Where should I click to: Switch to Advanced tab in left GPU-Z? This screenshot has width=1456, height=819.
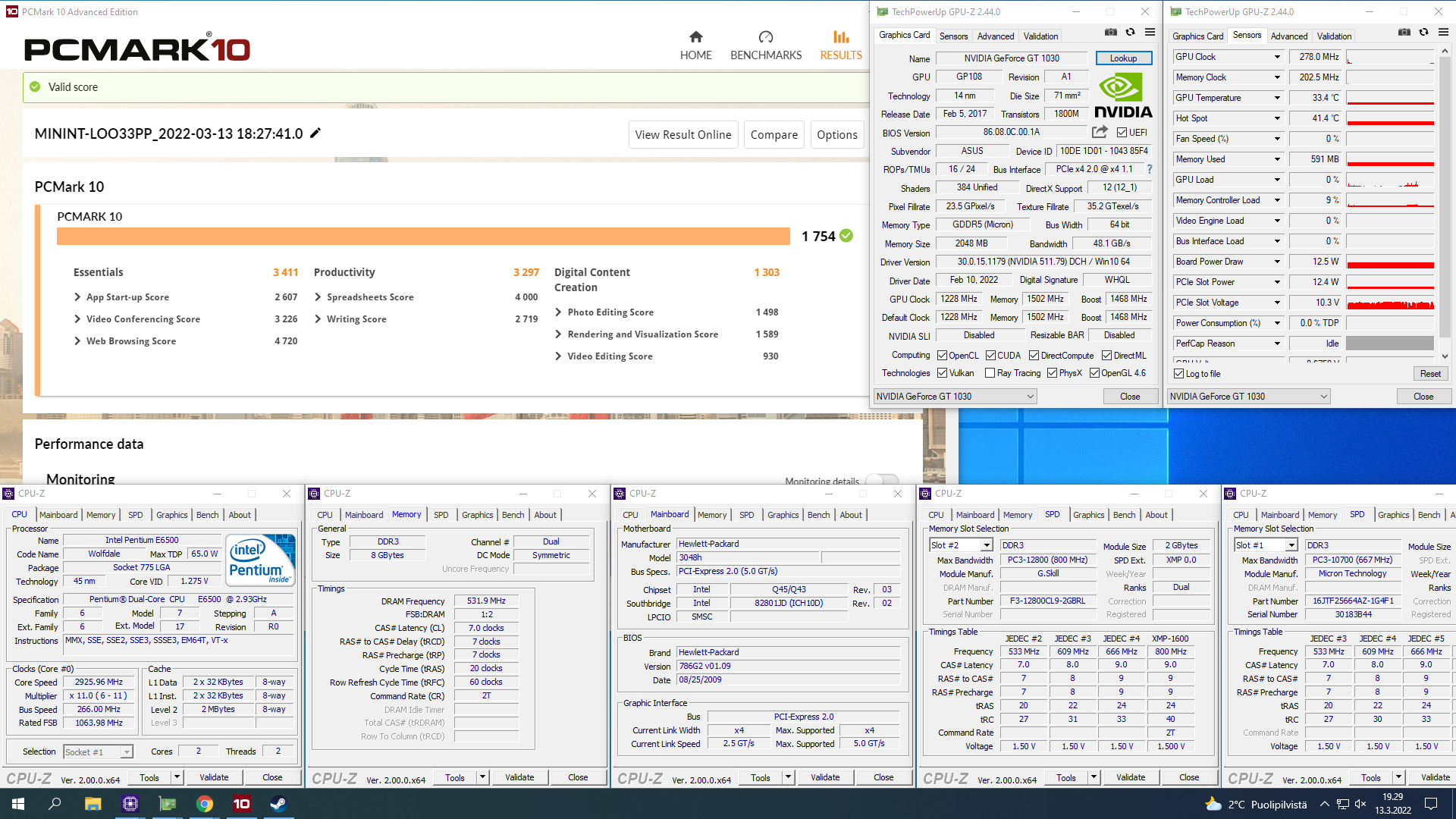point(995,36)
